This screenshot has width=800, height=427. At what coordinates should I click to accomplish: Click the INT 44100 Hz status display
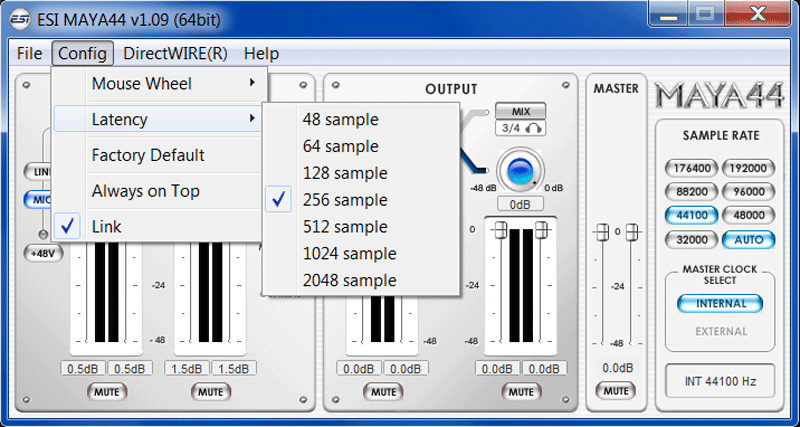point(720,381)
